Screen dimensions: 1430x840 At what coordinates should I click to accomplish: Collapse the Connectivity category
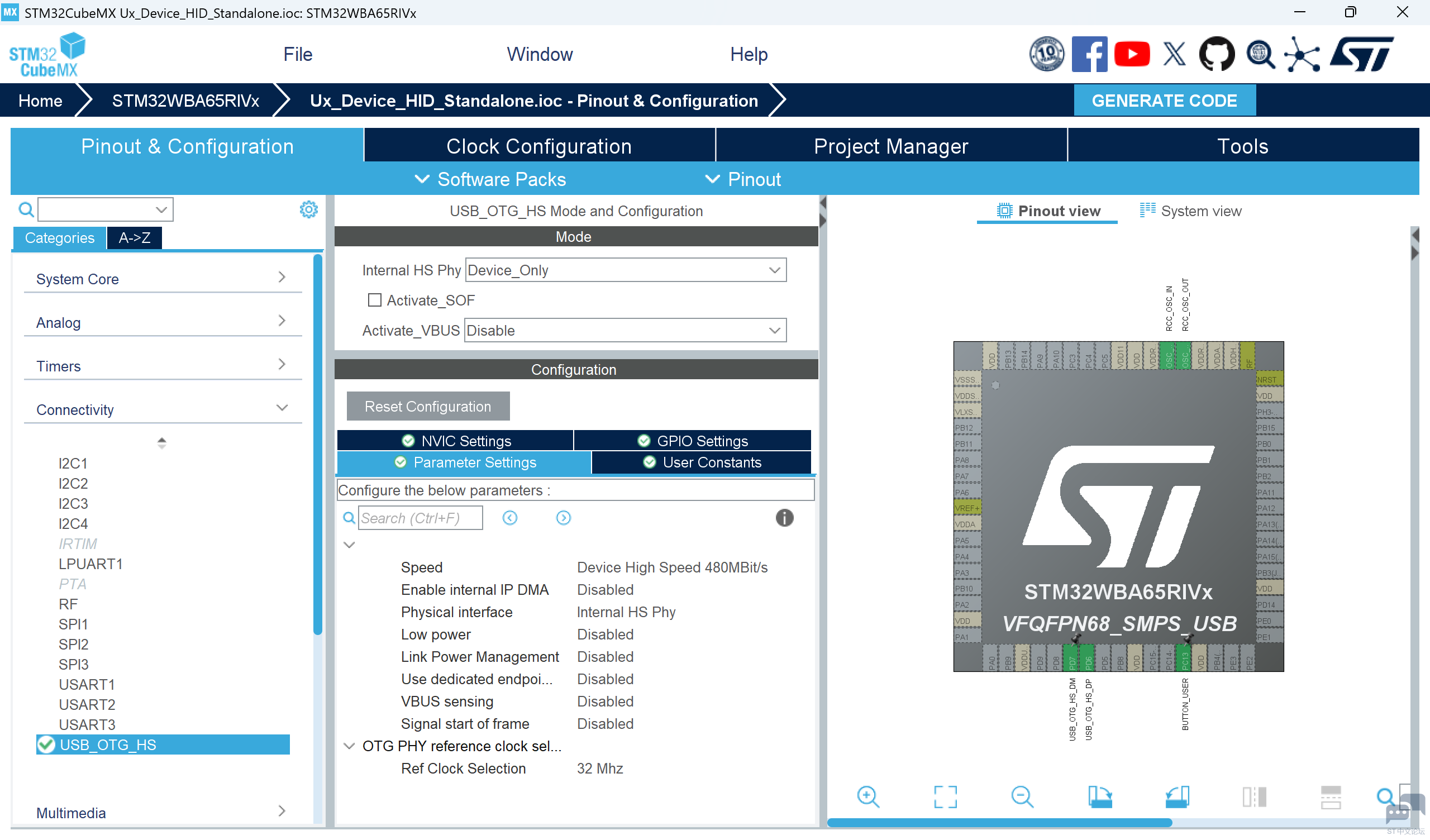tap(163, 410)
